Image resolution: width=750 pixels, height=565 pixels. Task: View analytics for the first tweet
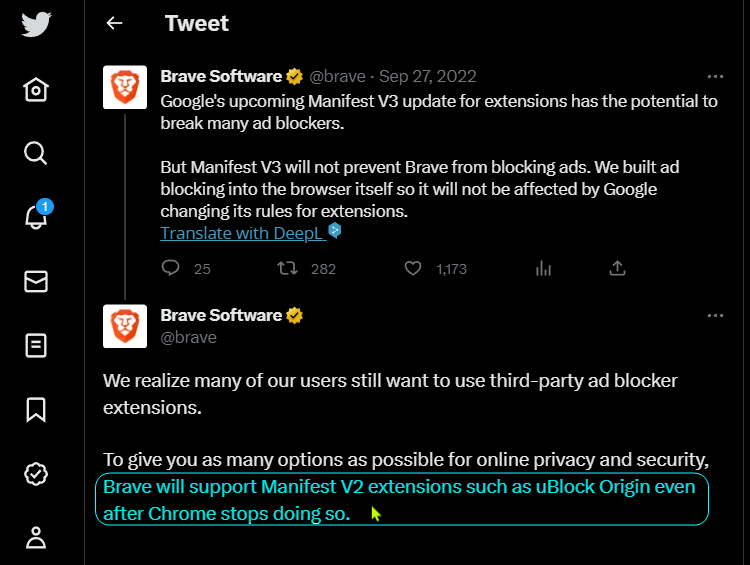(543, 268)
